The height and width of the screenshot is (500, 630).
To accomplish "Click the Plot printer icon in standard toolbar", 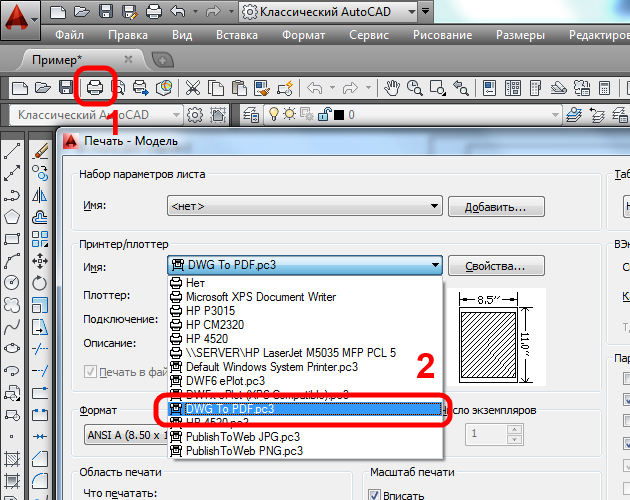I will coord(95,87).
